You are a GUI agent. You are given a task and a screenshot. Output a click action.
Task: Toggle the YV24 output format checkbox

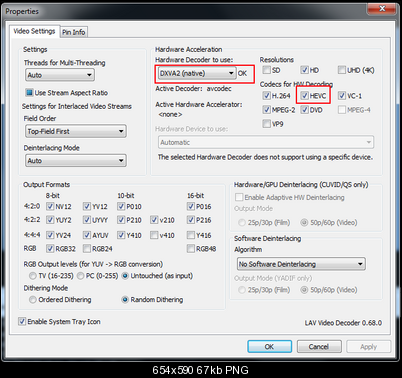point(50,235)
